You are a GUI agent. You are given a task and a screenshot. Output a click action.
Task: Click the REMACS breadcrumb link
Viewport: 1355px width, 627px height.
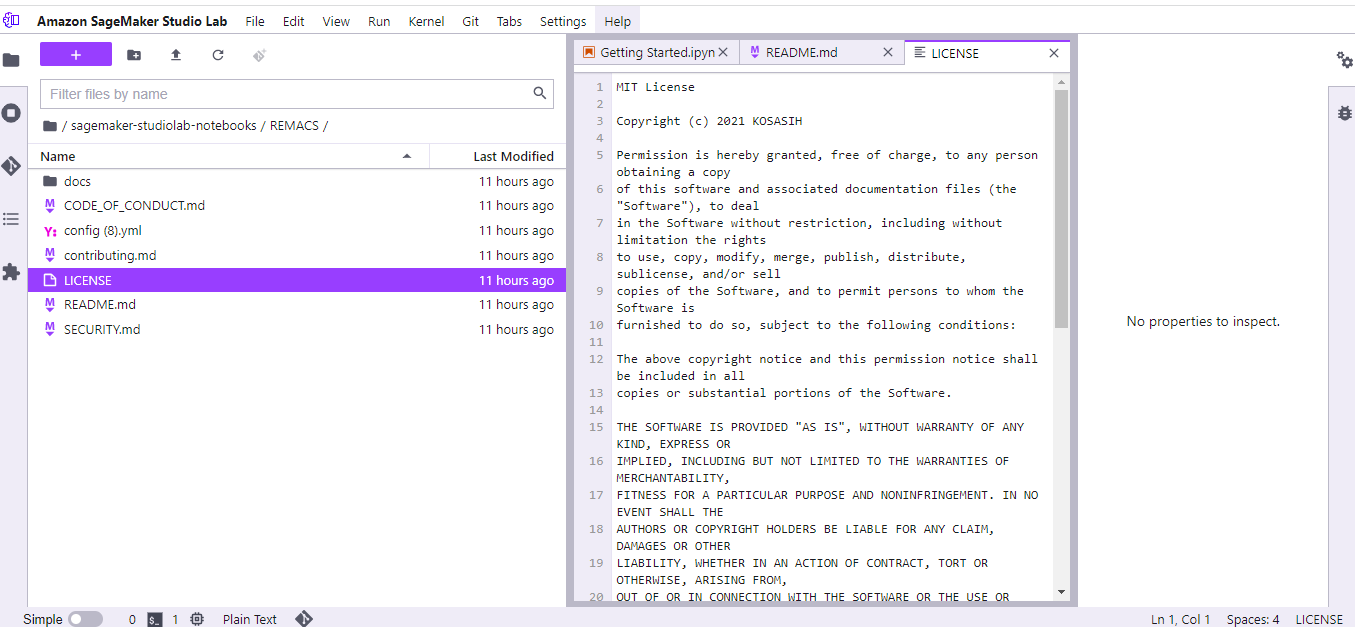tap(295, 126)
